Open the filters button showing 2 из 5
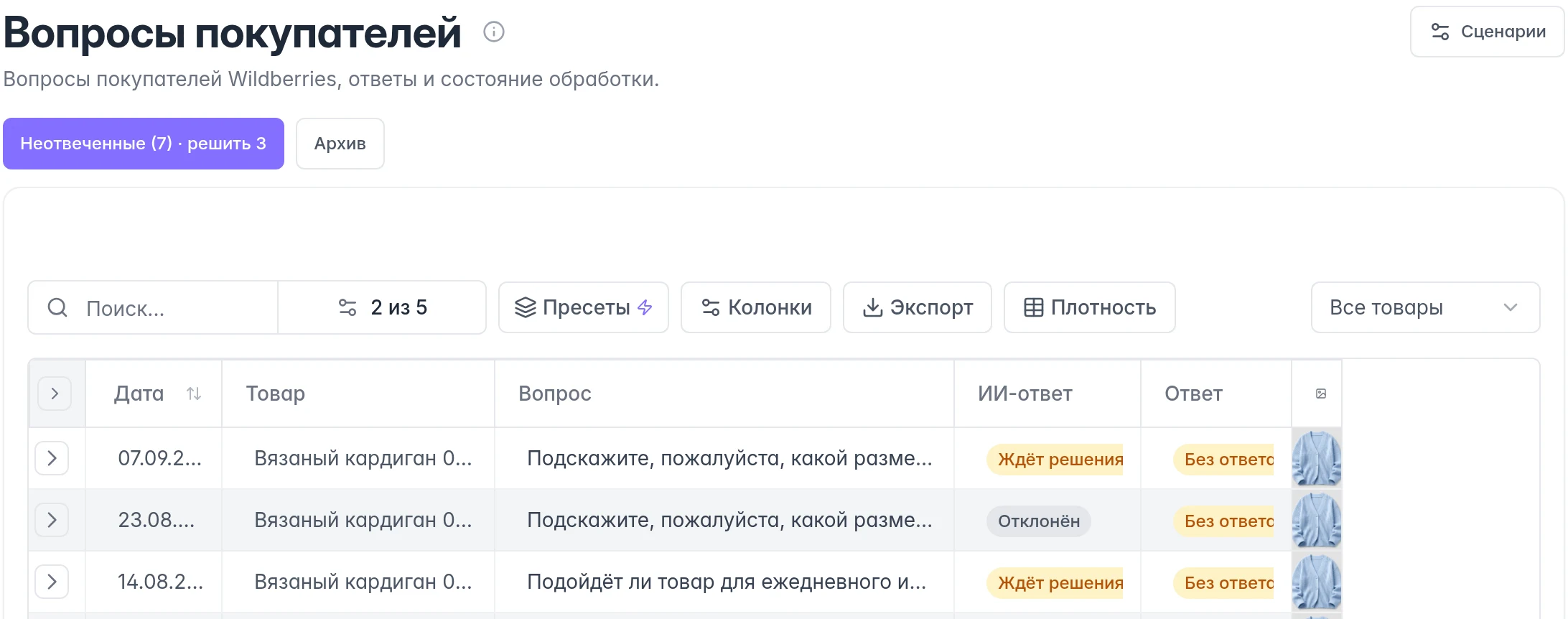 click(382, 307)
